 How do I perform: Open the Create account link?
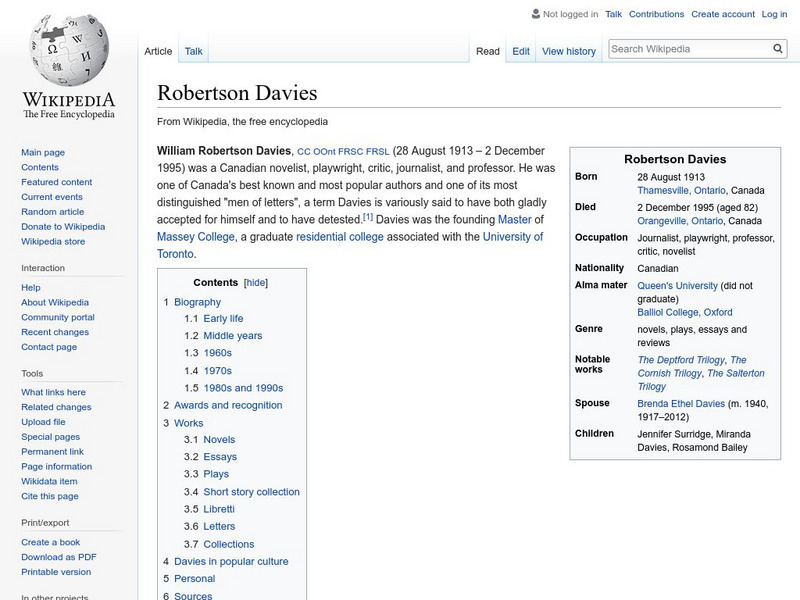coord(722,14)
